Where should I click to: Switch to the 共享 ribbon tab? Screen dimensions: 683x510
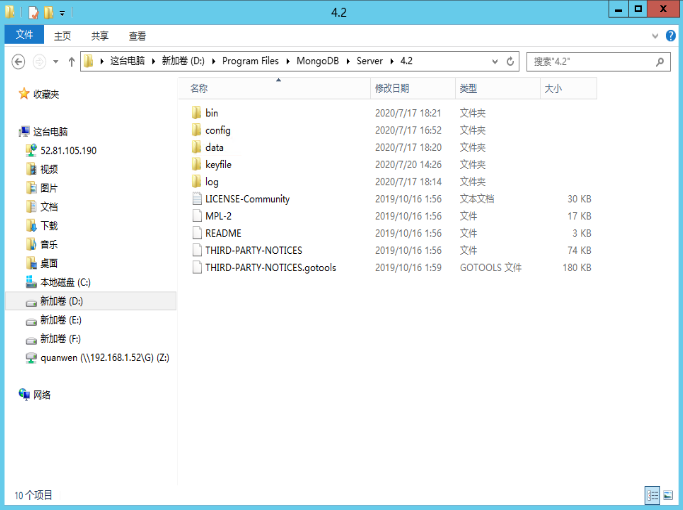tap(100, 36)
